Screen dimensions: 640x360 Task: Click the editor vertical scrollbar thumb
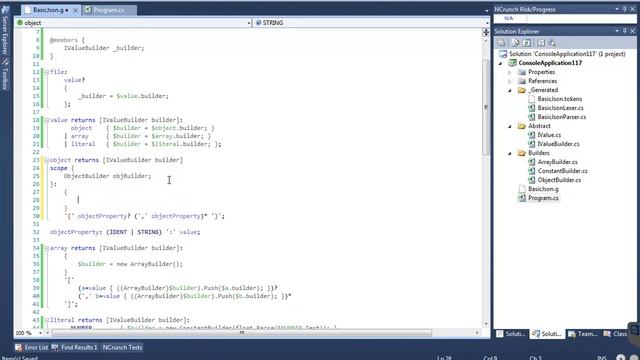[486, 107]
